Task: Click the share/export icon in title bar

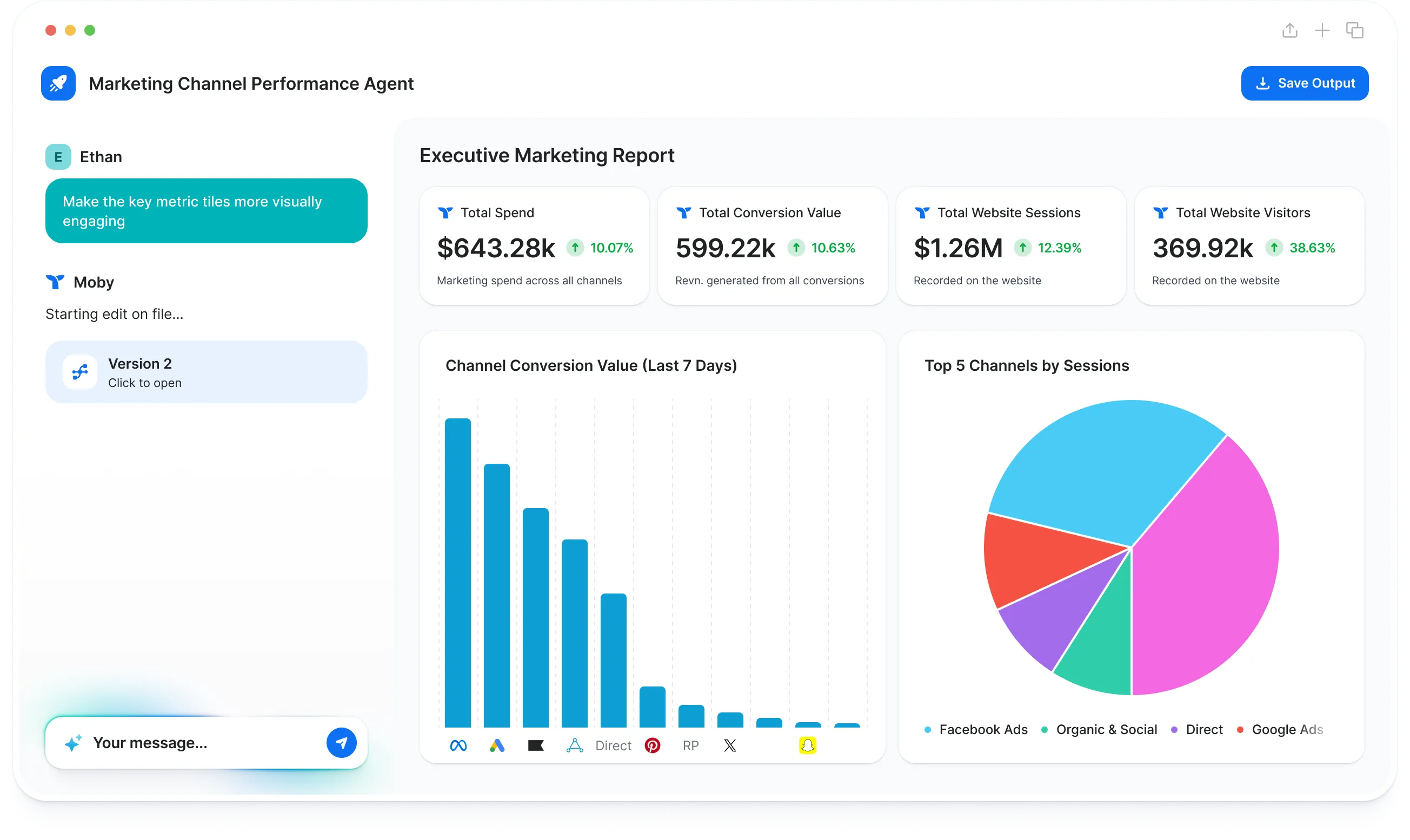Action: coord(1289,30)
